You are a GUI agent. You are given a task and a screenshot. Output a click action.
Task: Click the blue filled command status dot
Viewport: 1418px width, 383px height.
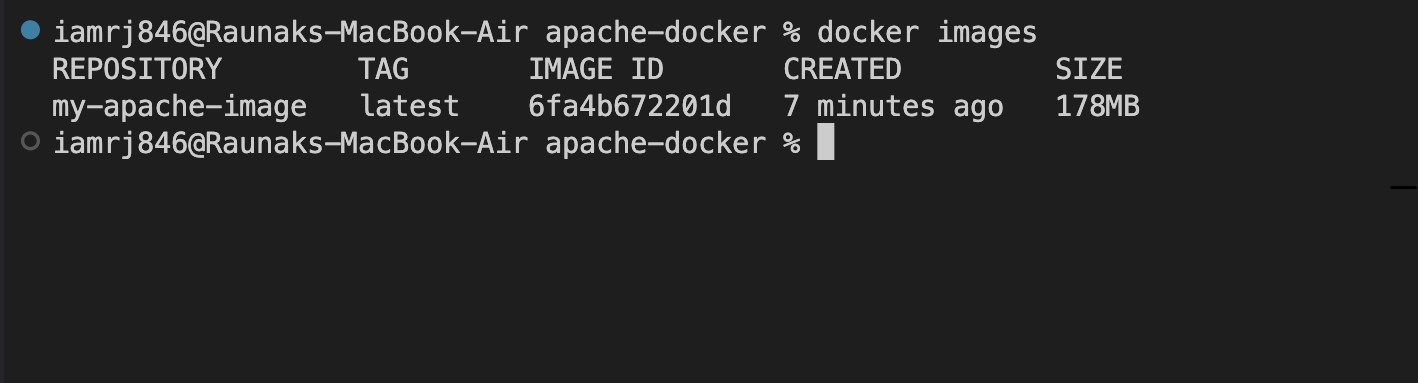[30, 31]
